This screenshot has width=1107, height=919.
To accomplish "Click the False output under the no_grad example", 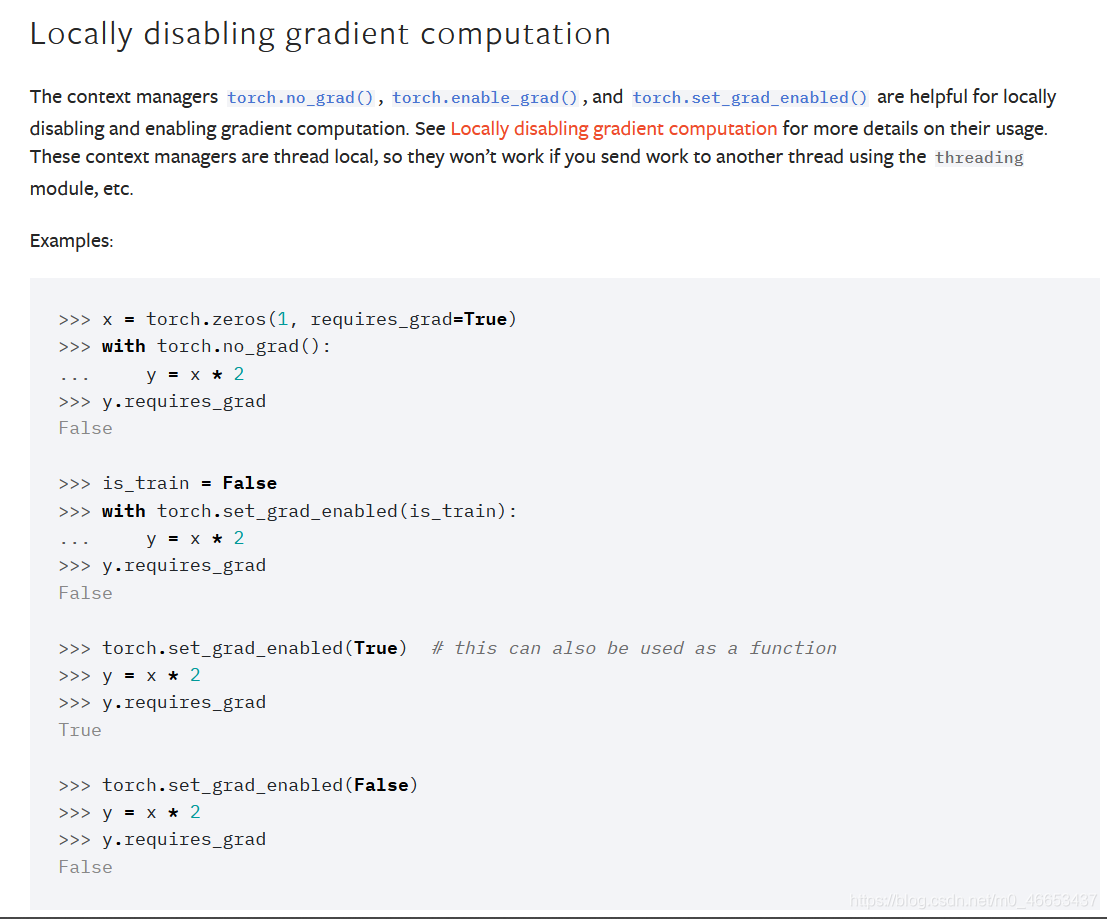I will click(x=85, y=428).
